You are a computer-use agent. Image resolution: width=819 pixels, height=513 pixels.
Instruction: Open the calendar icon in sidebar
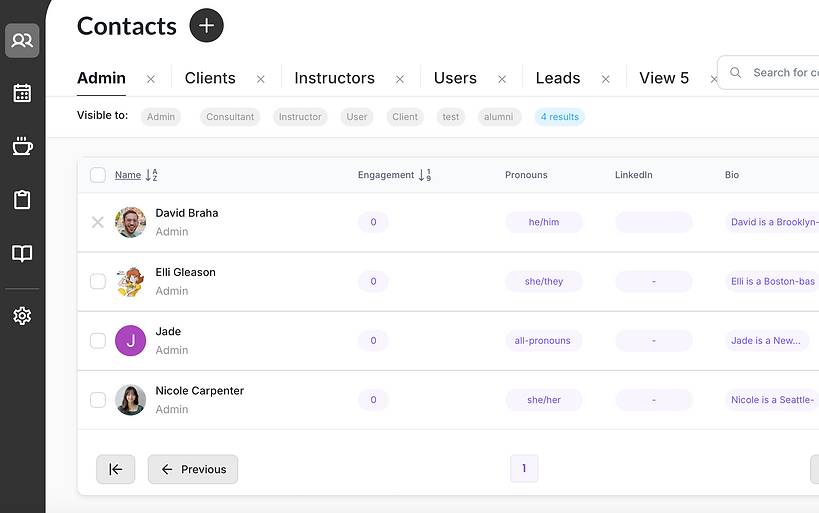coord(22,94)
